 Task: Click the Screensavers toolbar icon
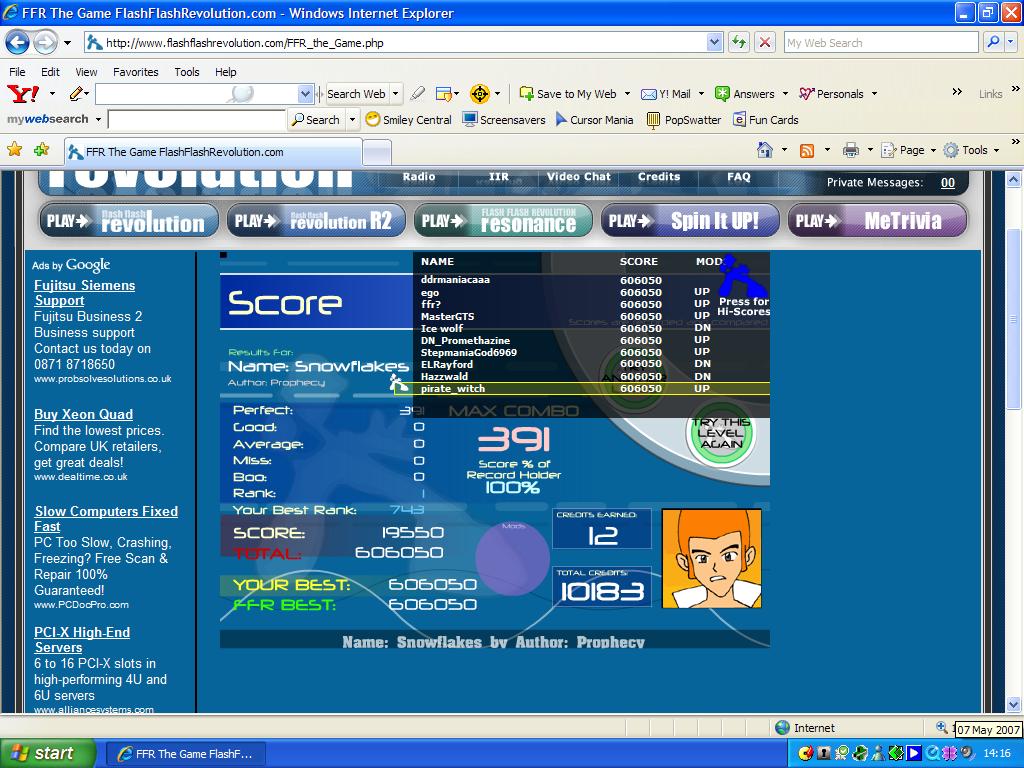tap(470, 120)
